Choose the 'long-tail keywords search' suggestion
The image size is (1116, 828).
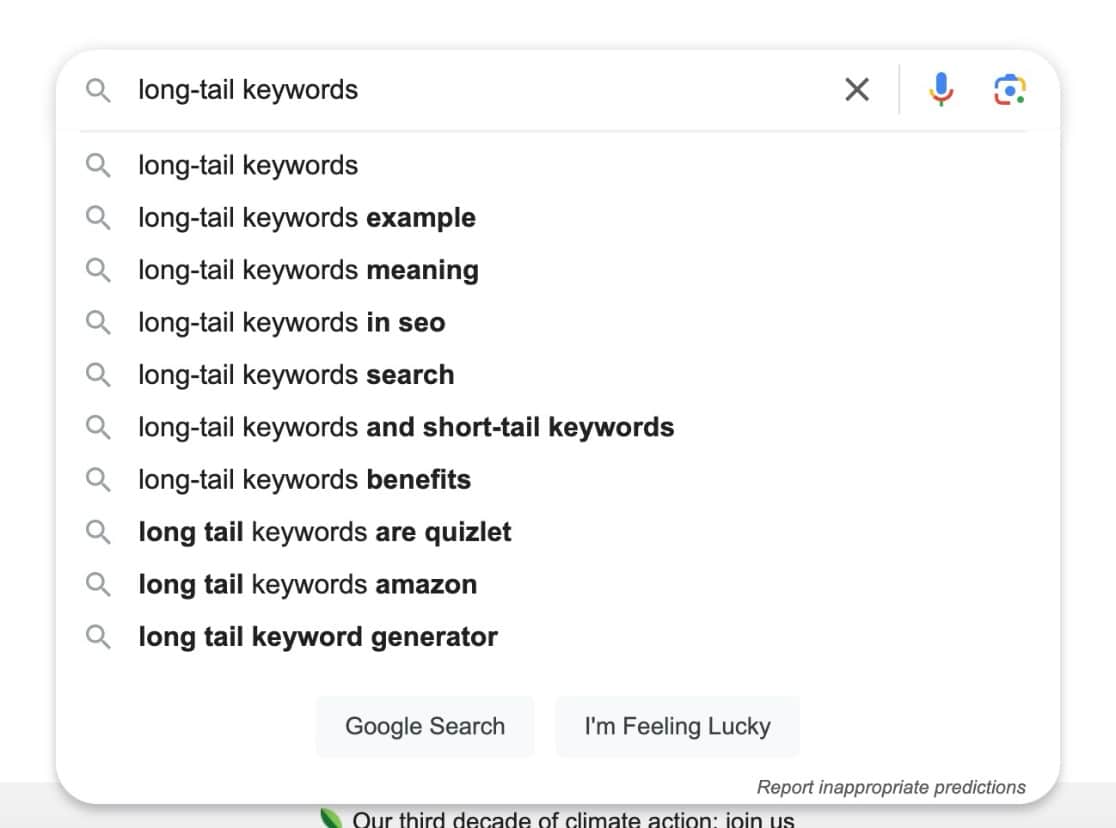[296, 374]
